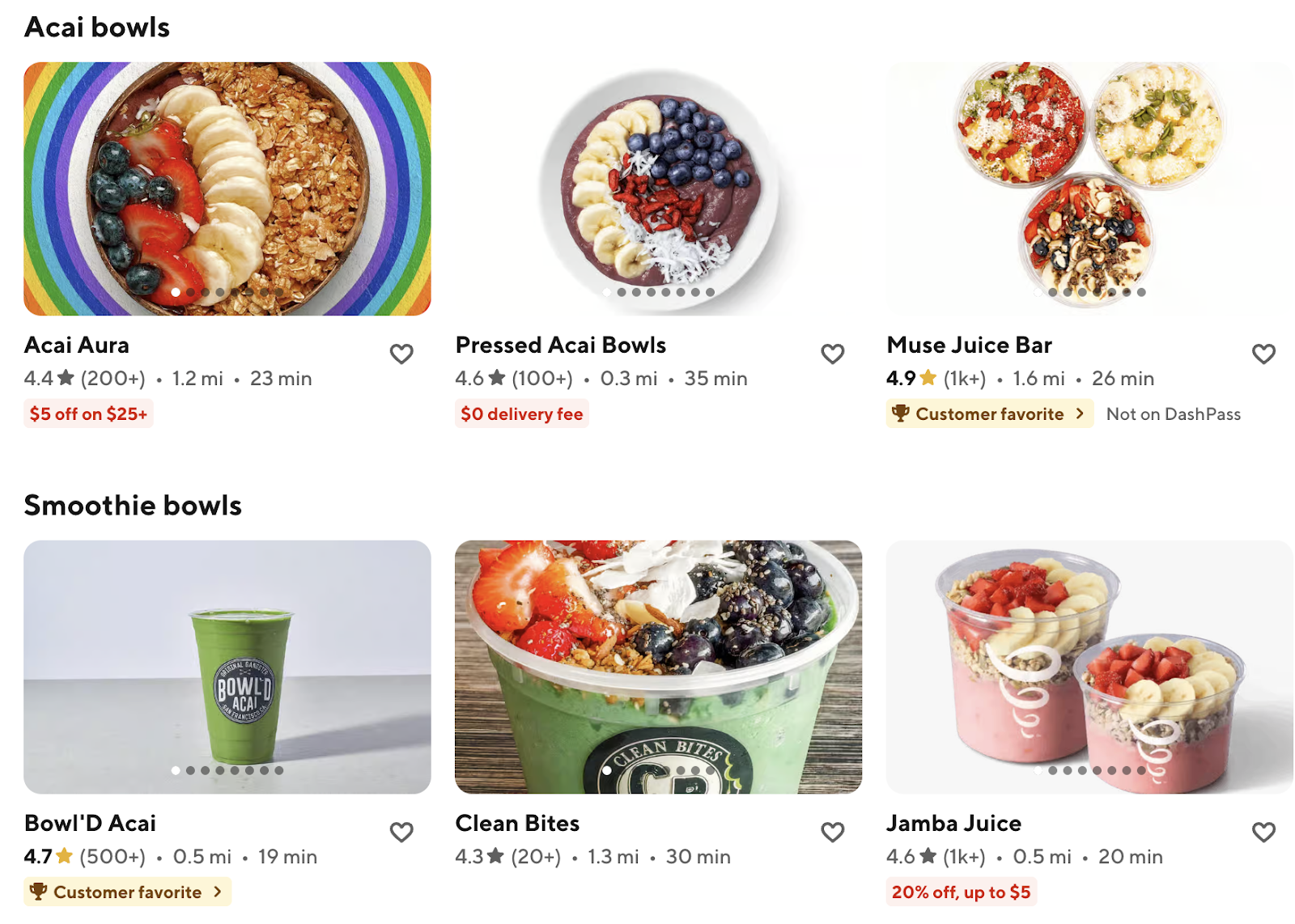This screenshot has height=924, width=1295.
Task: Click the $5 off on $25+ badge
Action: tap(88, 413)
